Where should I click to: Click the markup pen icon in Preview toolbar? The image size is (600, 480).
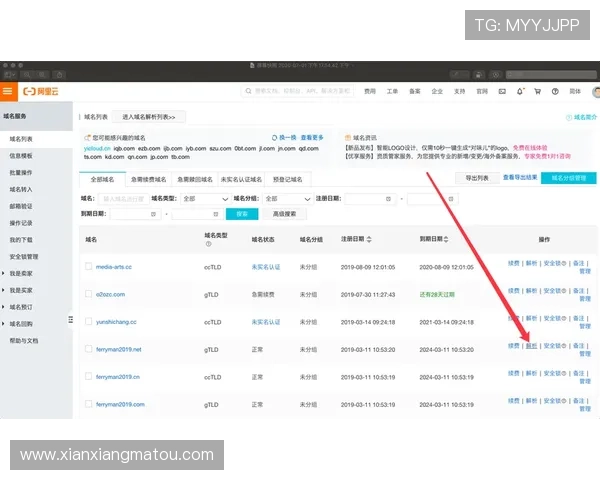click(456, 75)
